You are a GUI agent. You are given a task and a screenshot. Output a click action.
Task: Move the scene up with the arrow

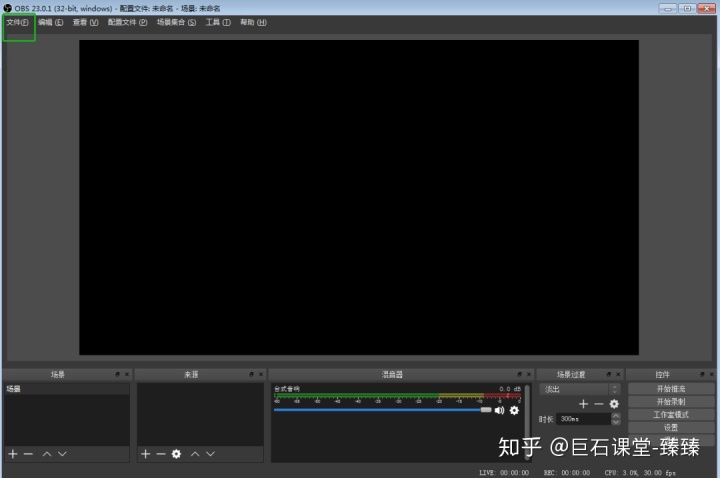click(47, 454)
